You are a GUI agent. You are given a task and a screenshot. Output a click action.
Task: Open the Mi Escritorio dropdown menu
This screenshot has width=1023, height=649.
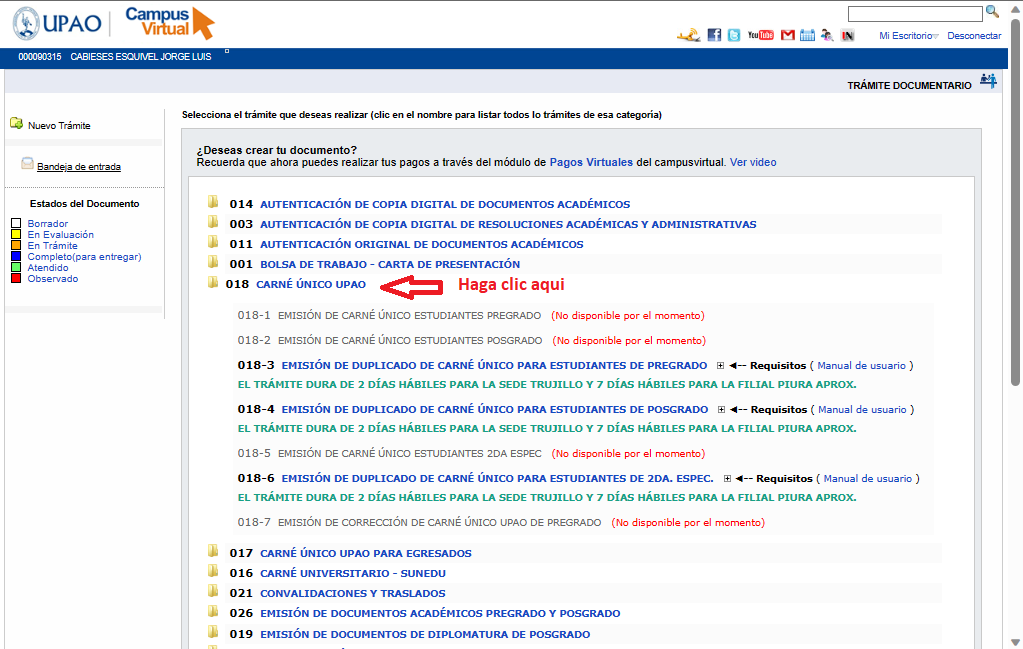(x=909, y=36)
